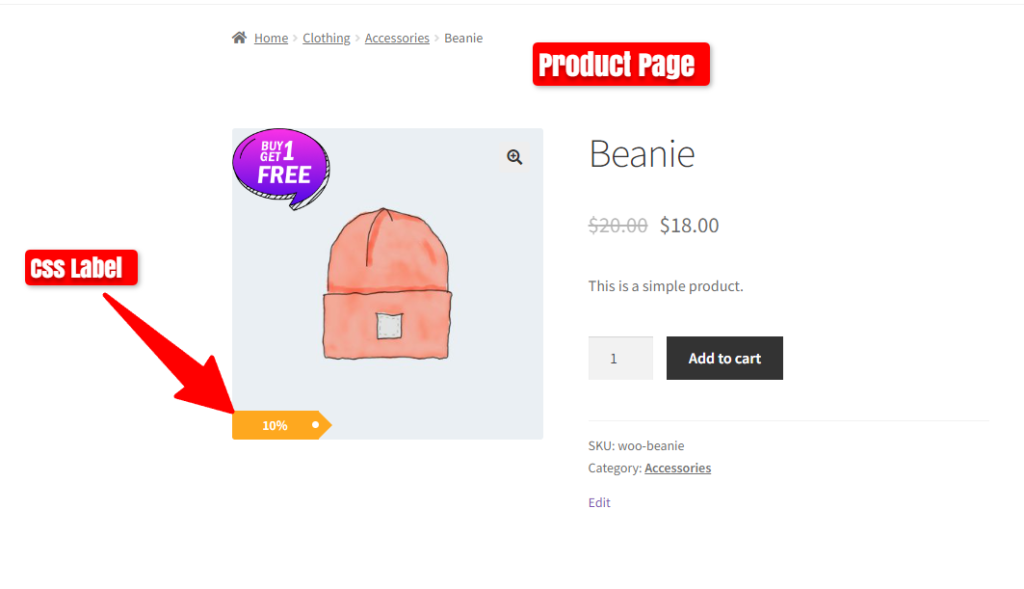The image size is (1024, 589).
Task: Click the red CSS Label callout
Action: pos(80,267)
